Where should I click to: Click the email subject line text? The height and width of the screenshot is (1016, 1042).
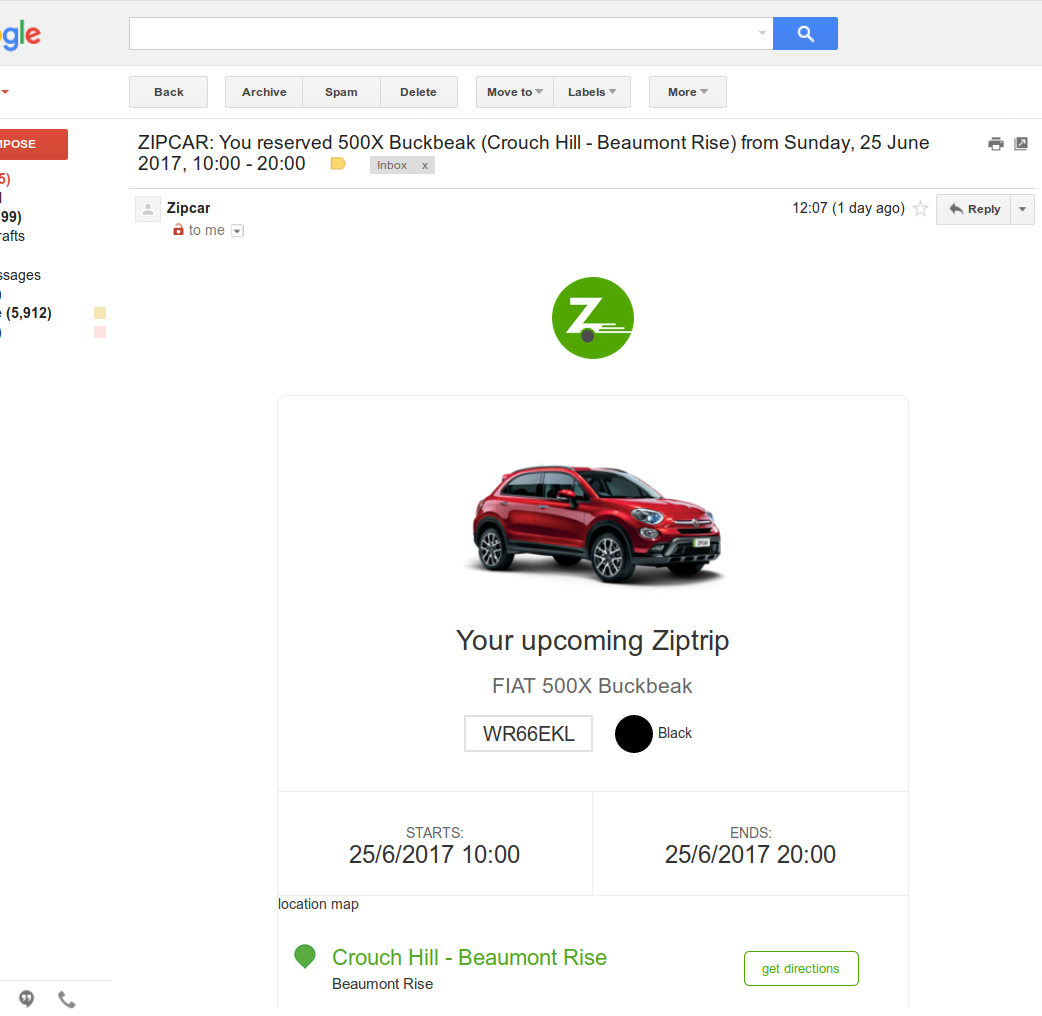coord(534,153)
